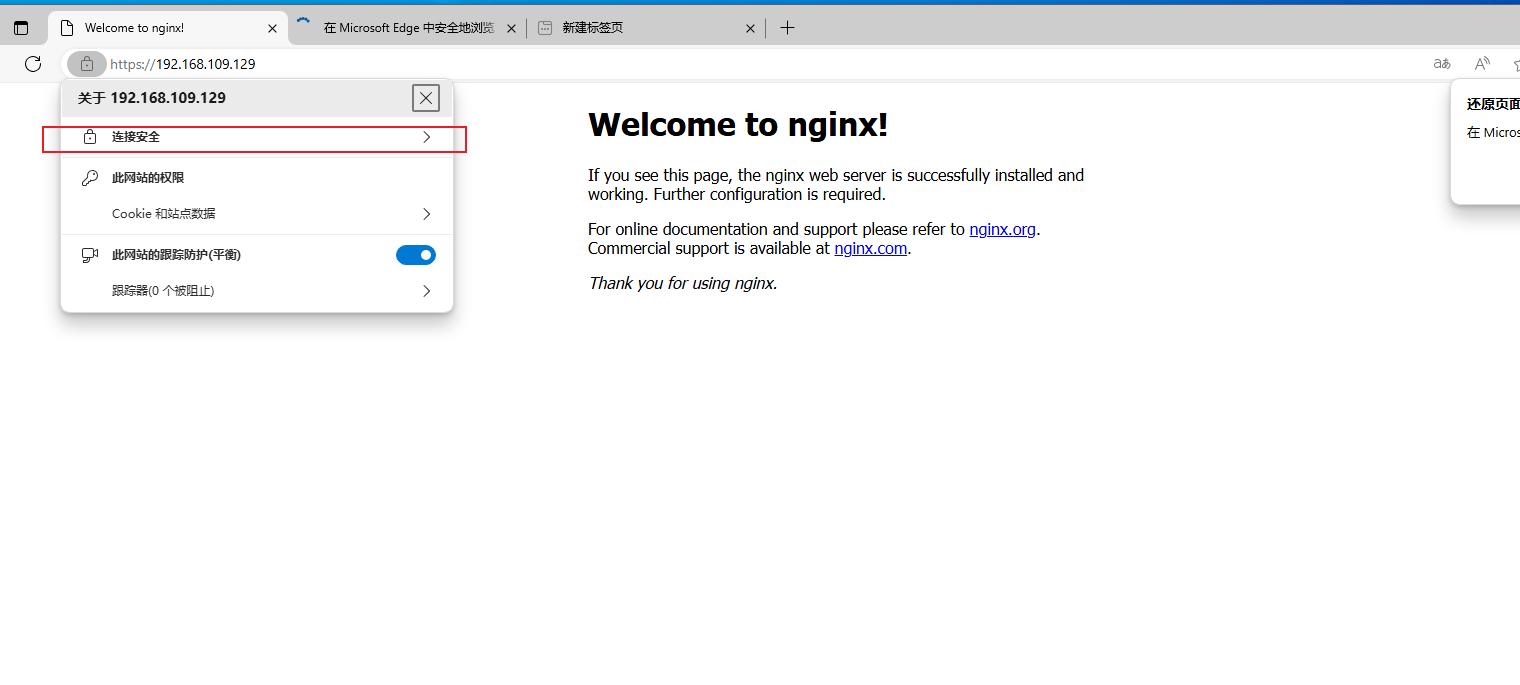
Task: Close the site info popup with X
Action: point(426,98)
